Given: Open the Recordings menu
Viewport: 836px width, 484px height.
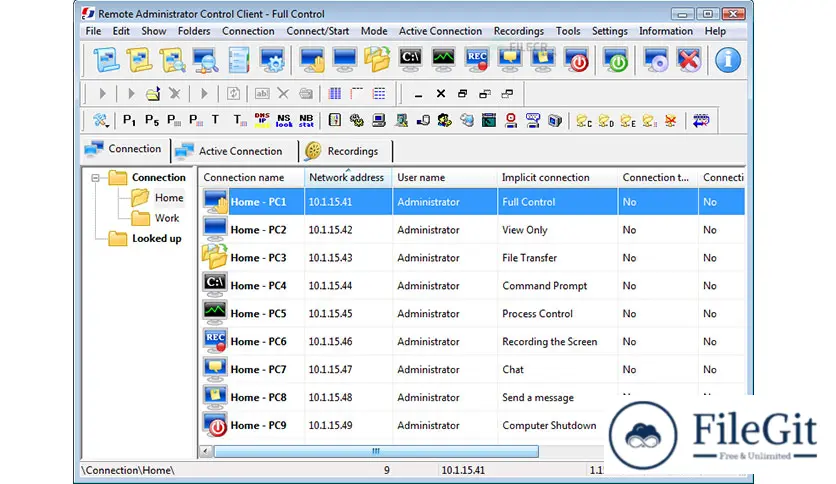Looking at the screenshot, I should tap(518, 31).
